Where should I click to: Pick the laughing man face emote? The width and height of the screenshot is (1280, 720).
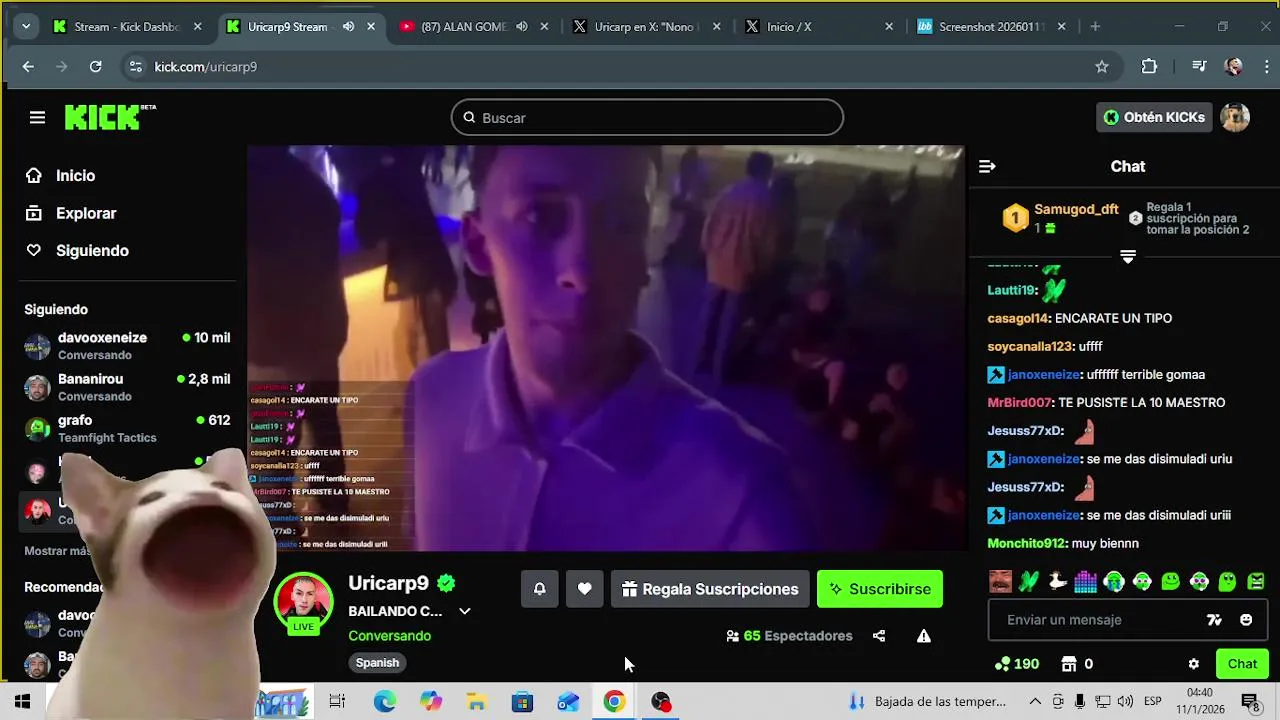1000,581
